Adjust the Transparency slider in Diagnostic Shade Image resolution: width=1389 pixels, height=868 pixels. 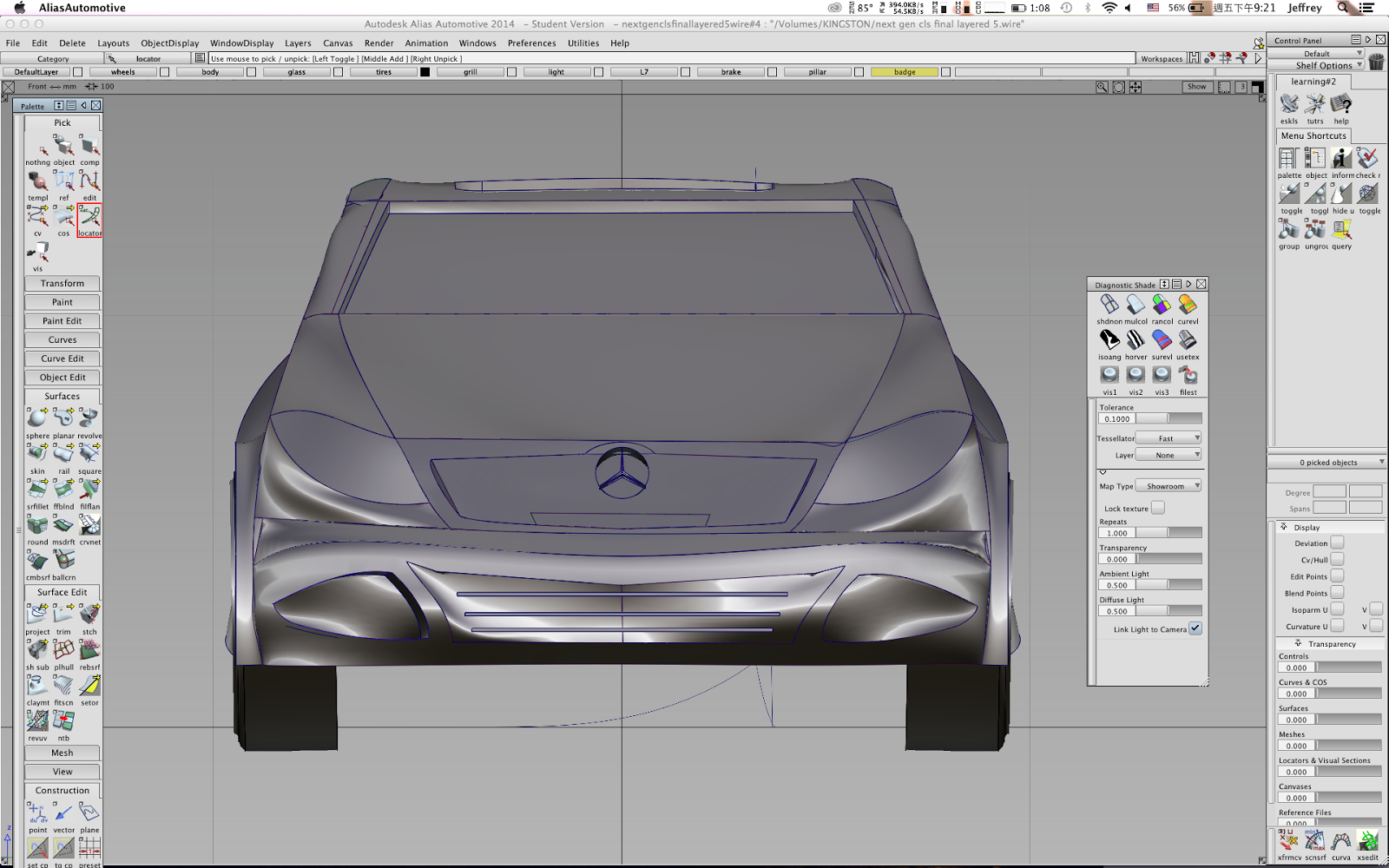click(1168, 558)
